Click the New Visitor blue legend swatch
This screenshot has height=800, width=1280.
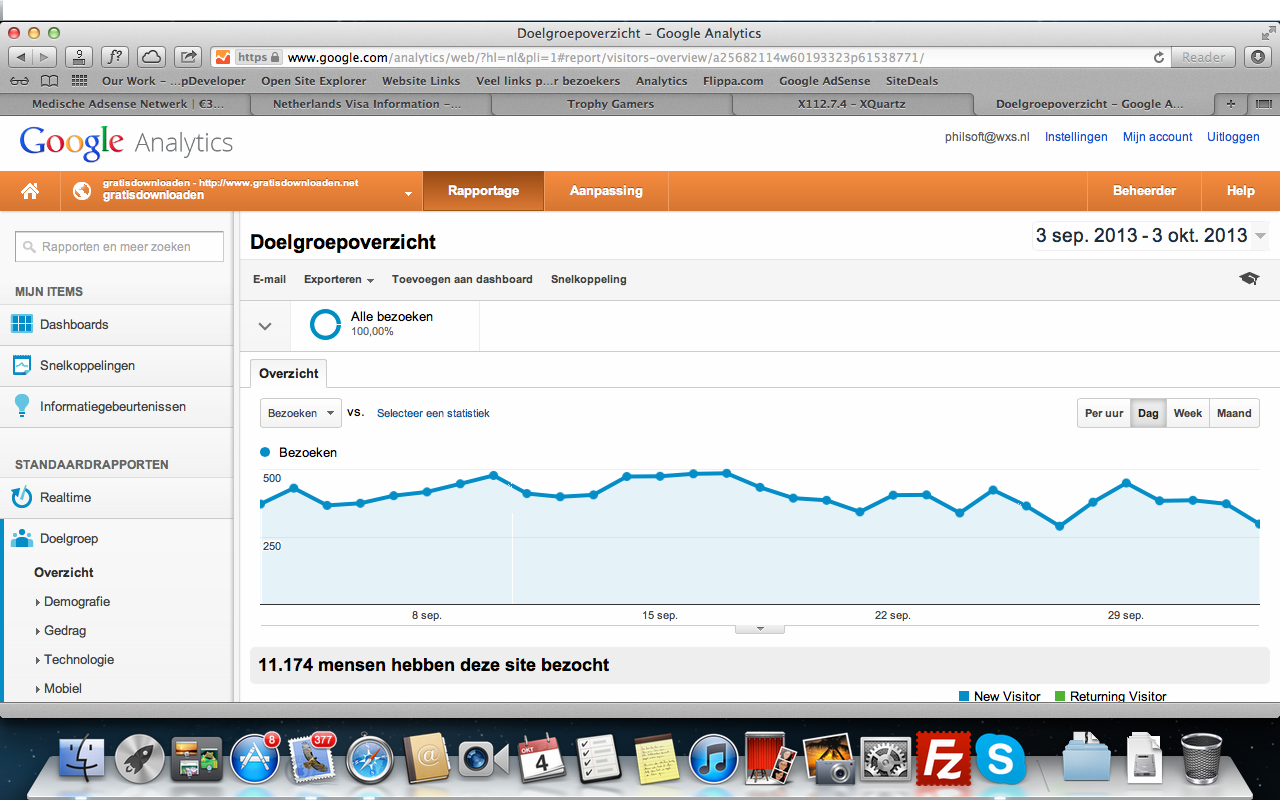point(964,696)
